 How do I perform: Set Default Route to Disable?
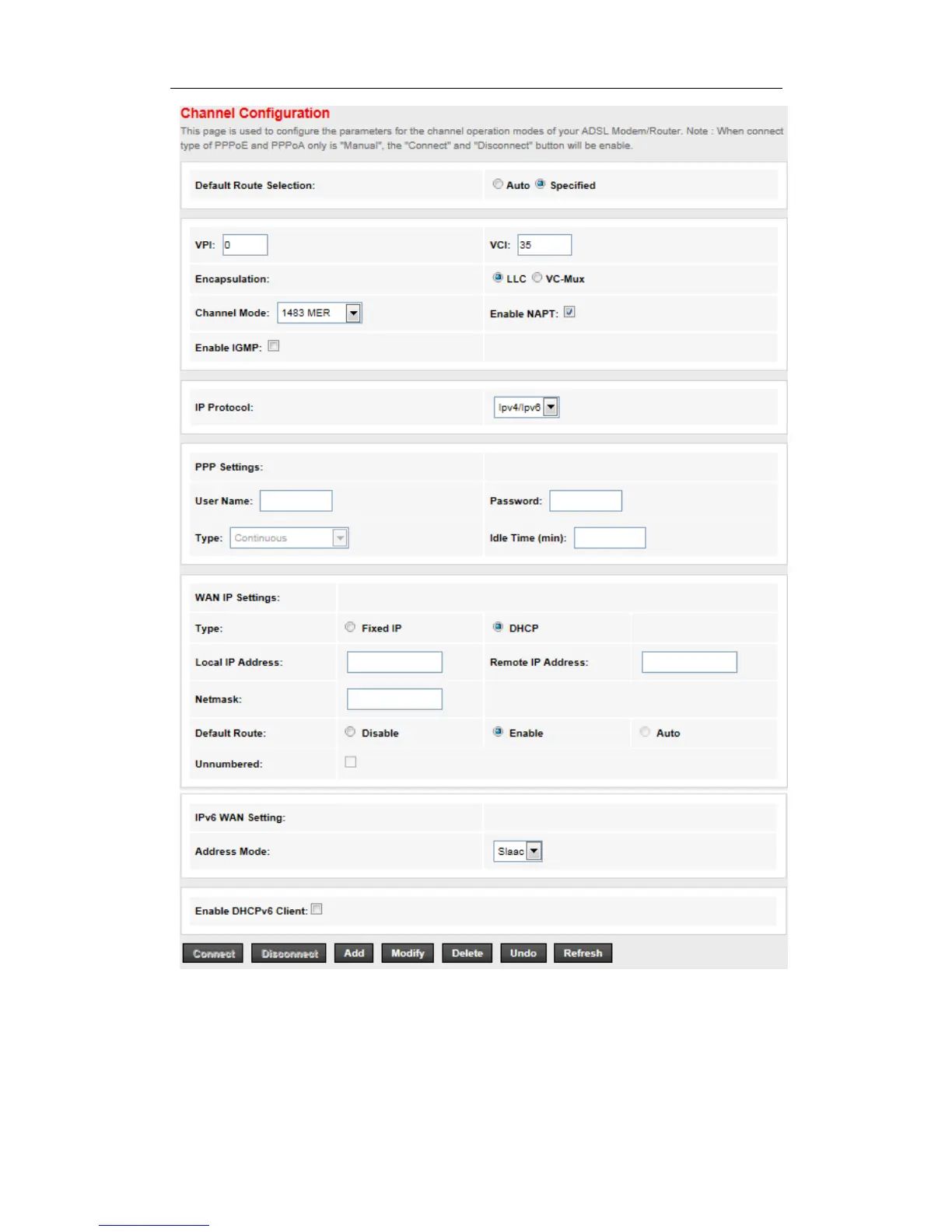(x=350, y=732)
